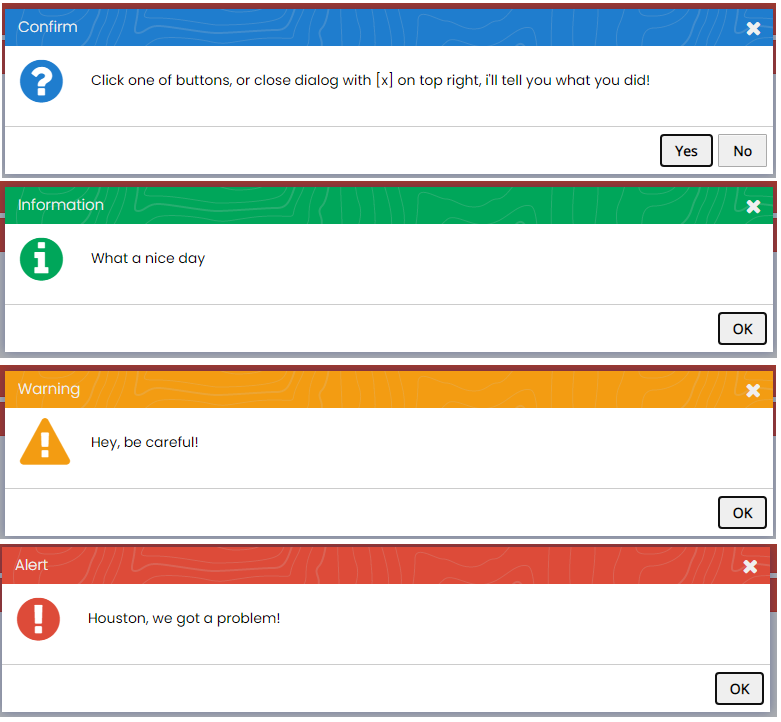781x722 pixels.
Task: Click the red Alert title bar
Action: click(386, 565)
